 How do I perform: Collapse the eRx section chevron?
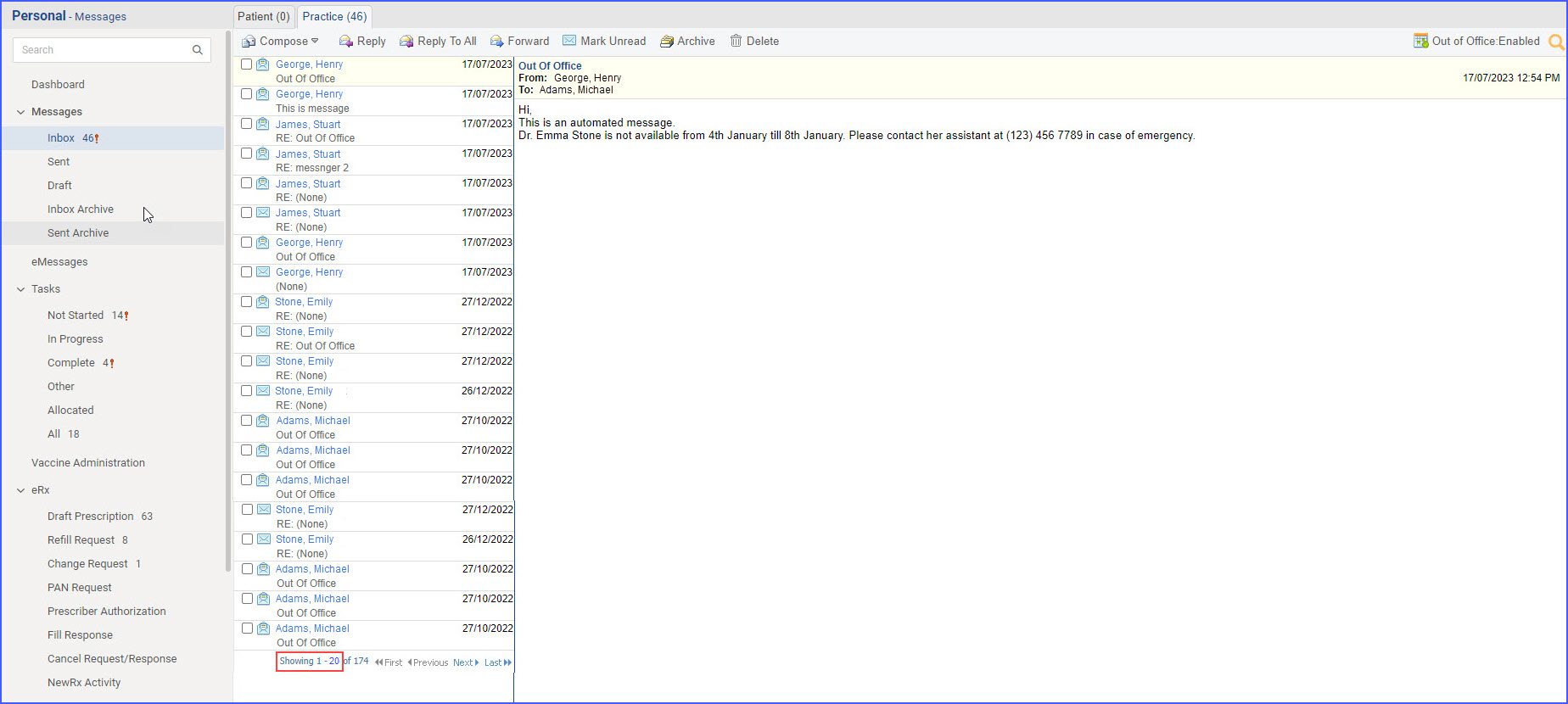[x=21, y=490]
